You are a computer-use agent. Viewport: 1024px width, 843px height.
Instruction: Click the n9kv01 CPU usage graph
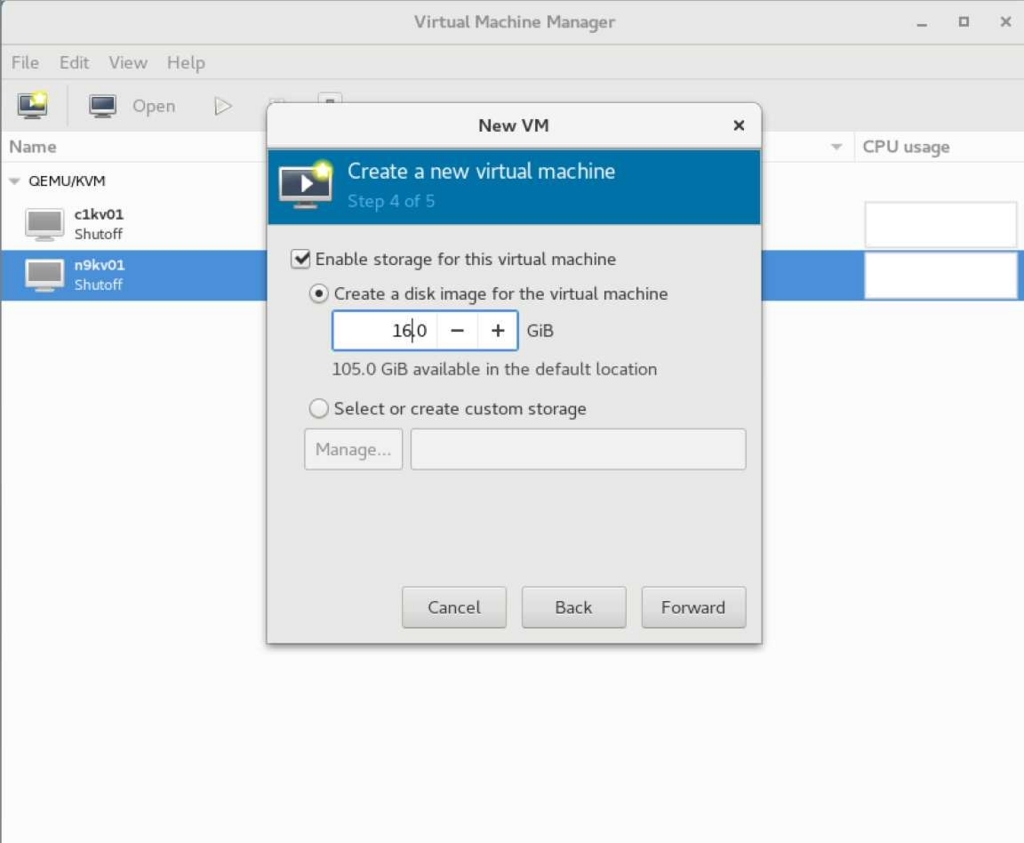(x=940, y=275)
